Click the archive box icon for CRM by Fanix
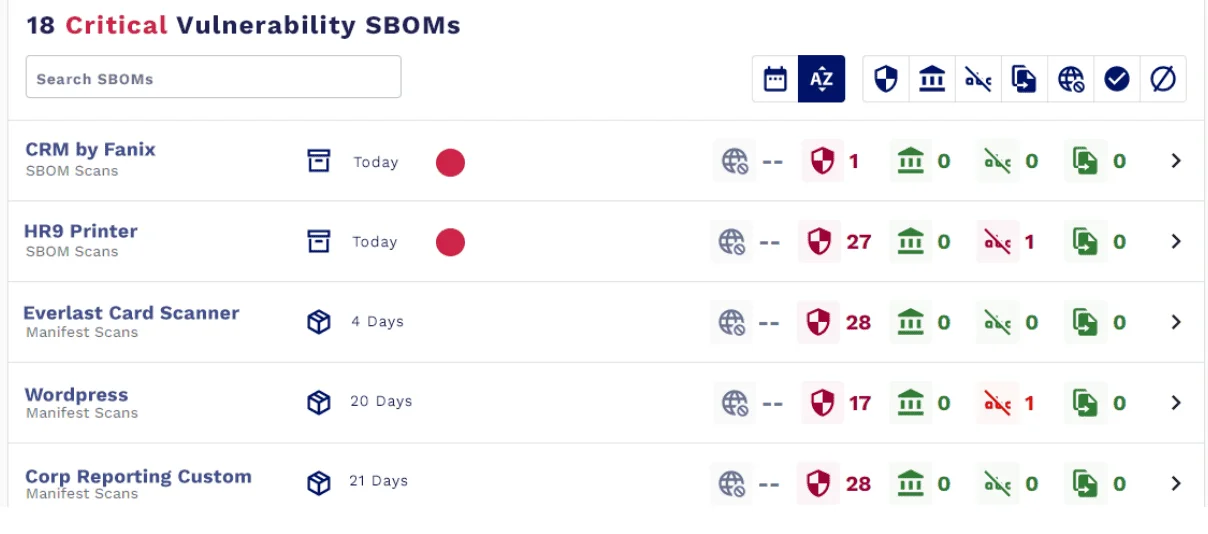 [x=319, y=161]
